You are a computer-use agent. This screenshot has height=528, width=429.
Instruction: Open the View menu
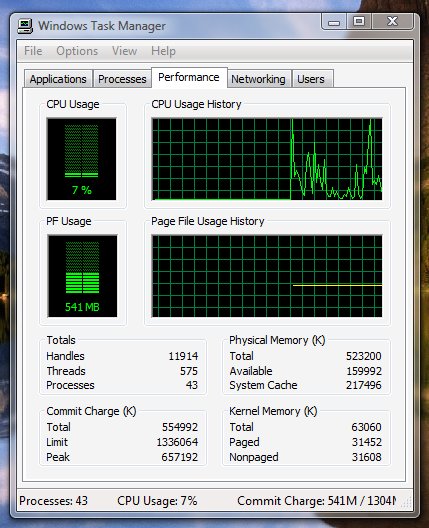(x=125, y=51)
